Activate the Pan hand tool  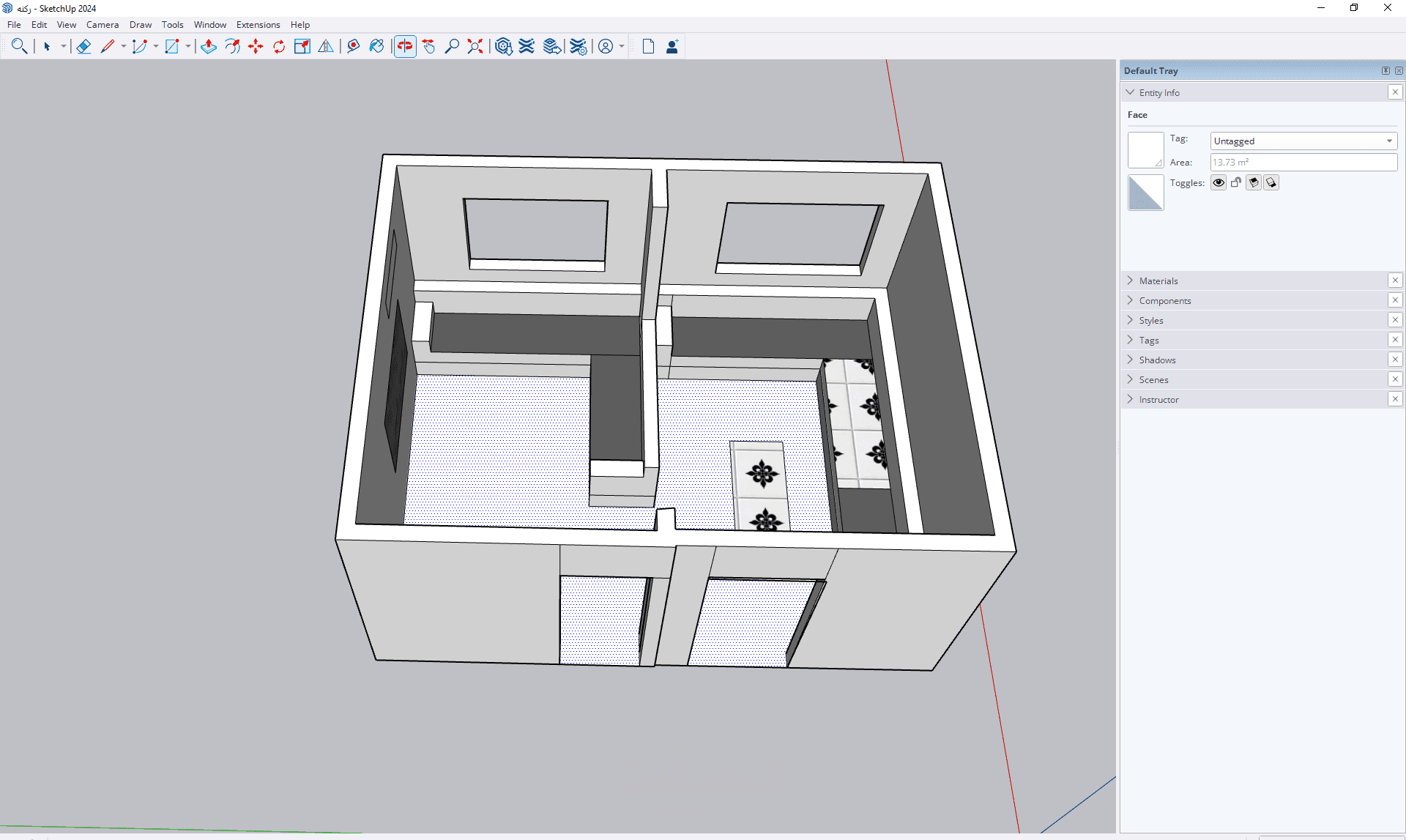coord(429,47)
